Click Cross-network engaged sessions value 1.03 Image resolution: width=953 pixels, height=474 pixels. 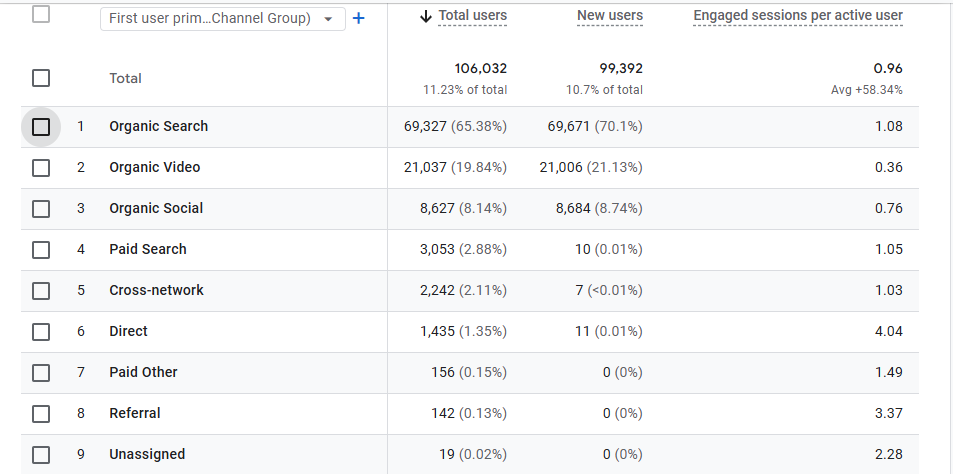pyautogui.click(x=889, y=290)
